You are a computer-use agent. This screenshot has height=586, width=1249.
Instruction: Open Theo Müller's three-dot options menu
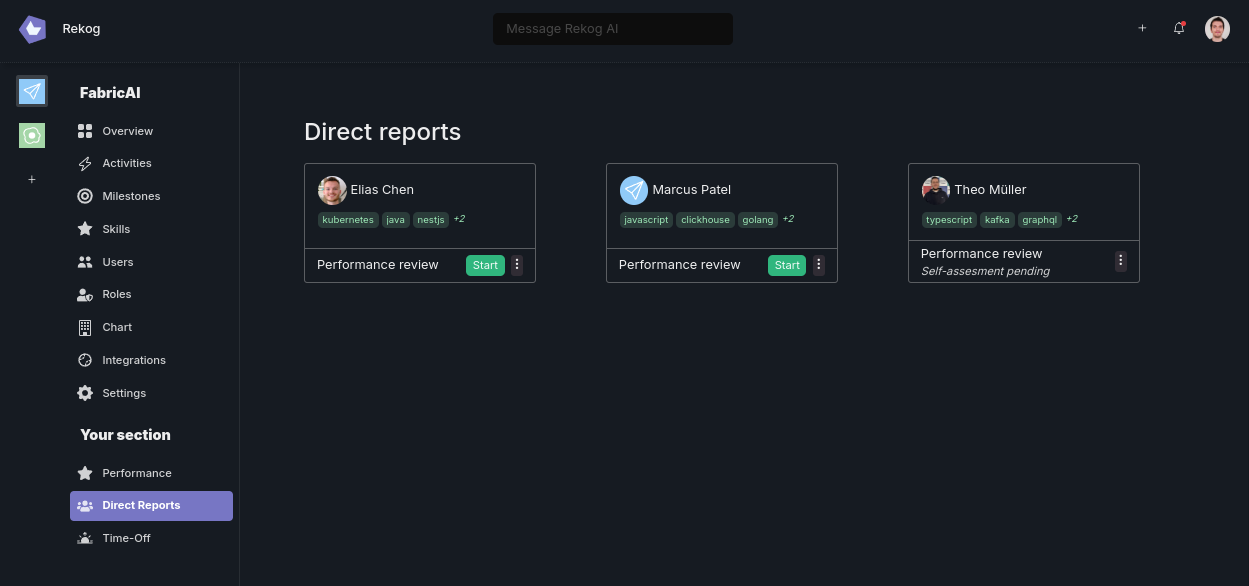tap(1121, 261)
